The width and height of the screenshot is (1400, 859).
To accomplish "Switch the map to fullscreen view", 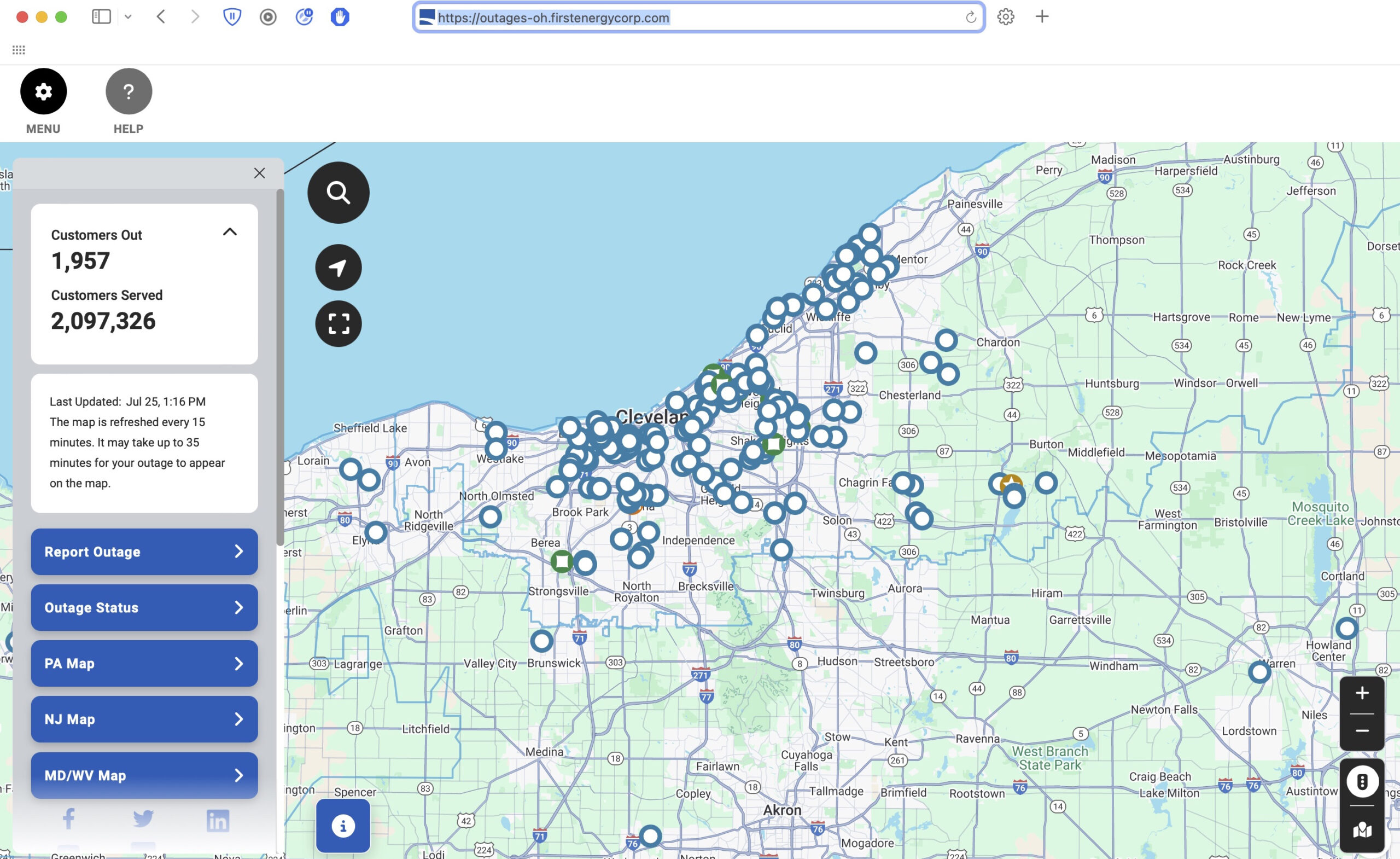I will [338, 323].
